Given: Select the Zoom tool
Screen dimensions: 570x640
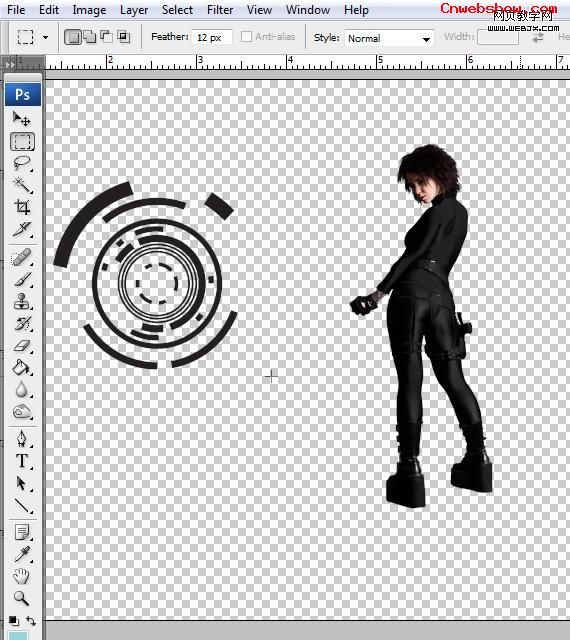Looking at the screenshot, I should tap(22, 598).
